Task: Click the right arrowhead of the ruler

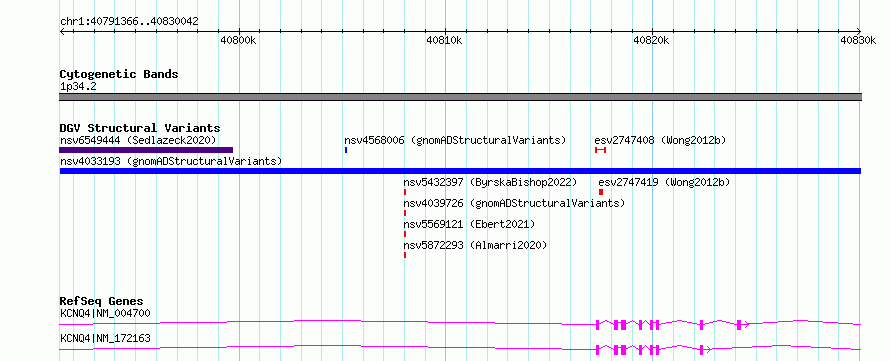Action: pyautogui.click(x=858, y=31)
